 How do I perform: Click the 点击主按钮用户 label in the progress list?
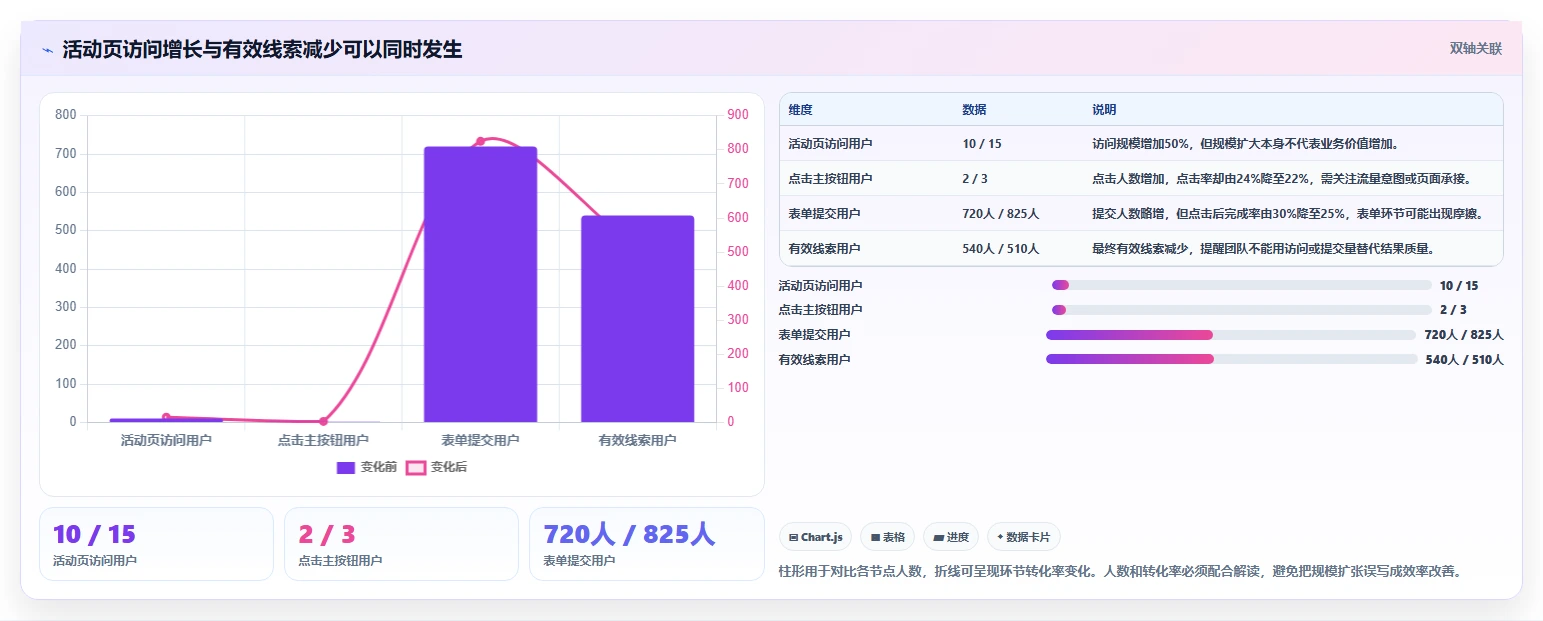[820, 310]
